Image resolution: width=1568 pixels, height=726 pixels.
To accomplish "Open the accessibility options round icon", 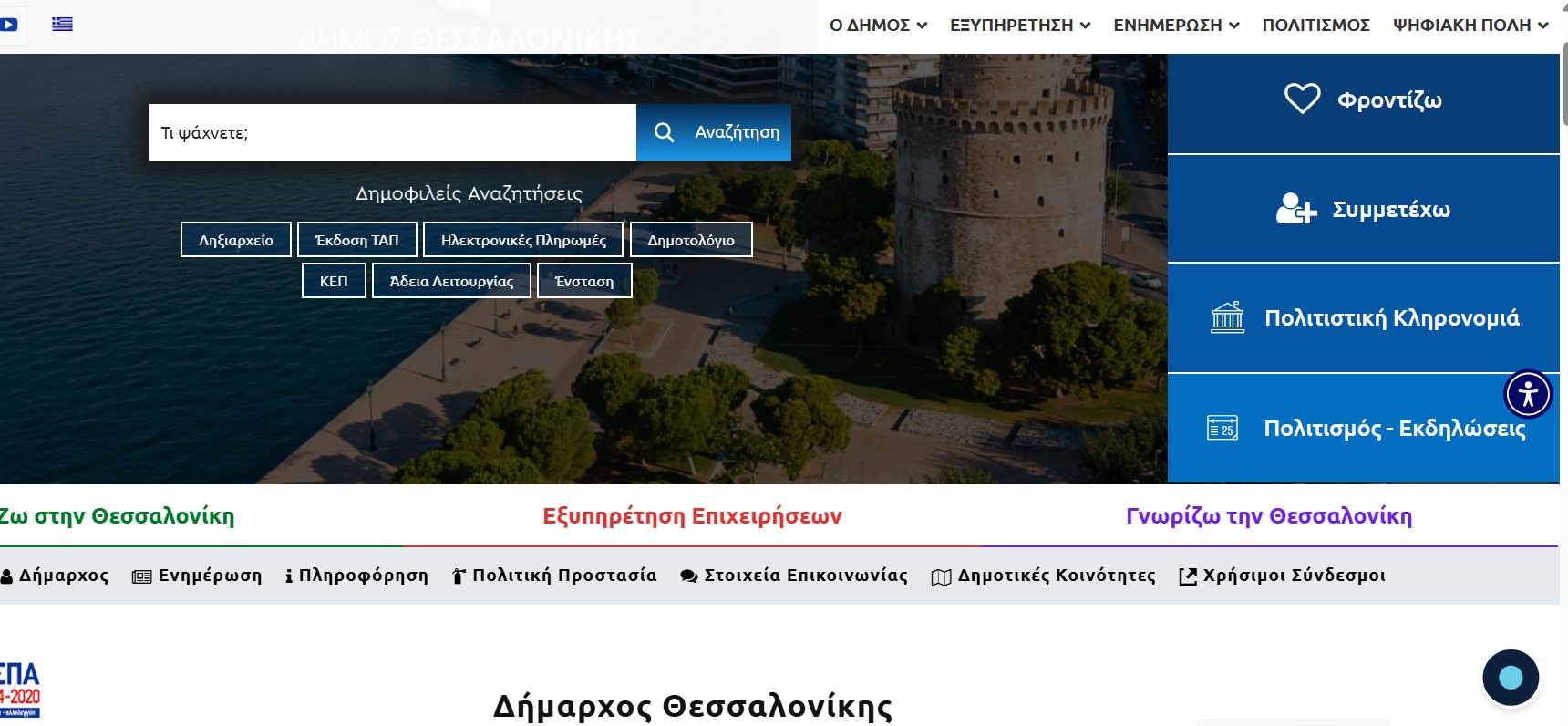I will point(1528,394).
